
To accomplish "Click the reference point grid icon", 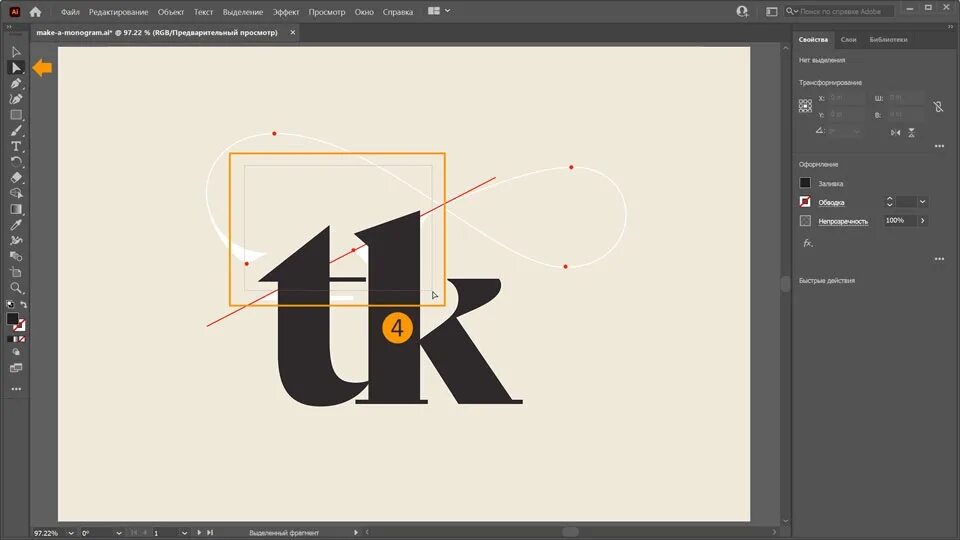I will click(x=805, y=106).
